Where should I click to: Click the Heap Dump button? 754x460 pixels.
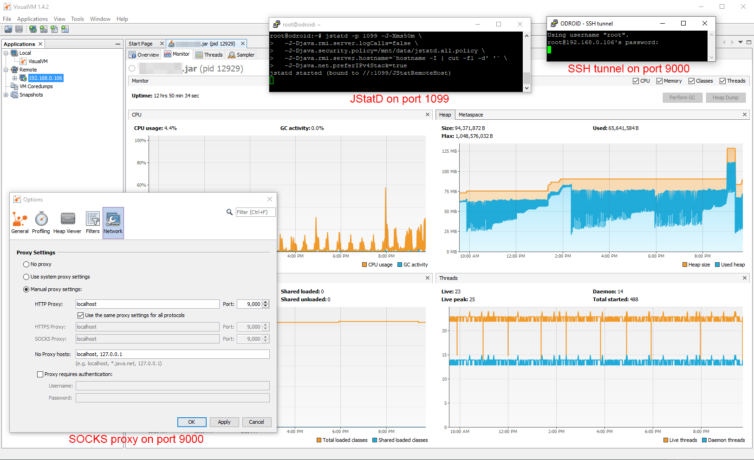pyautogui.click(x=725, y=98)
